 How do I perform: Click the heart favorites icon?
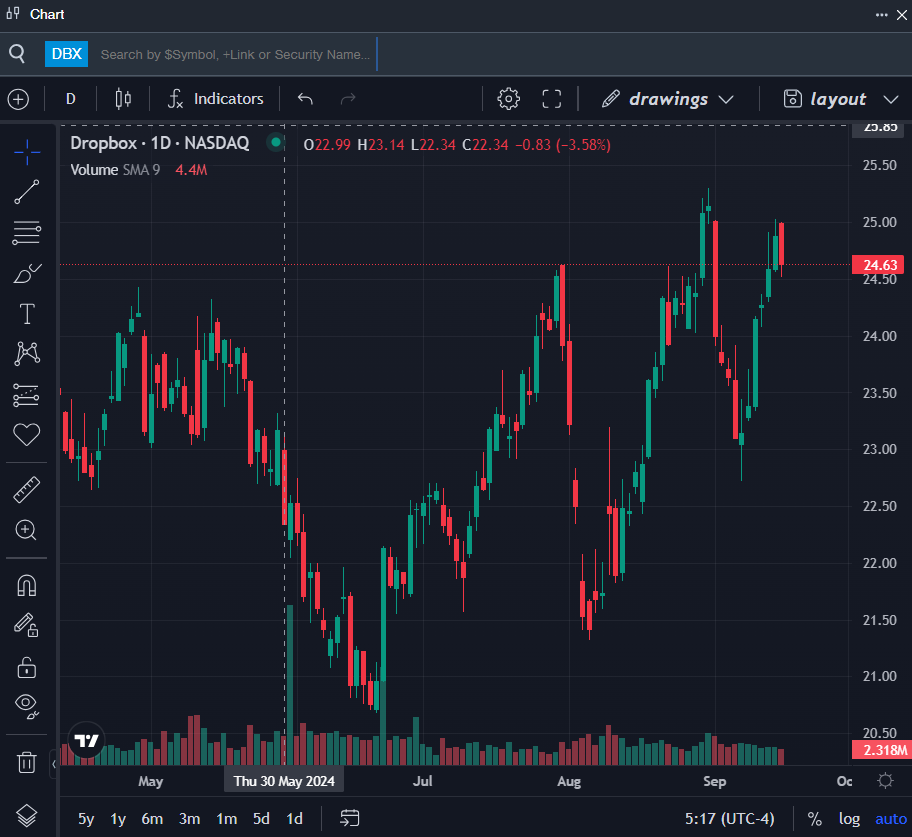click(27, 434)
